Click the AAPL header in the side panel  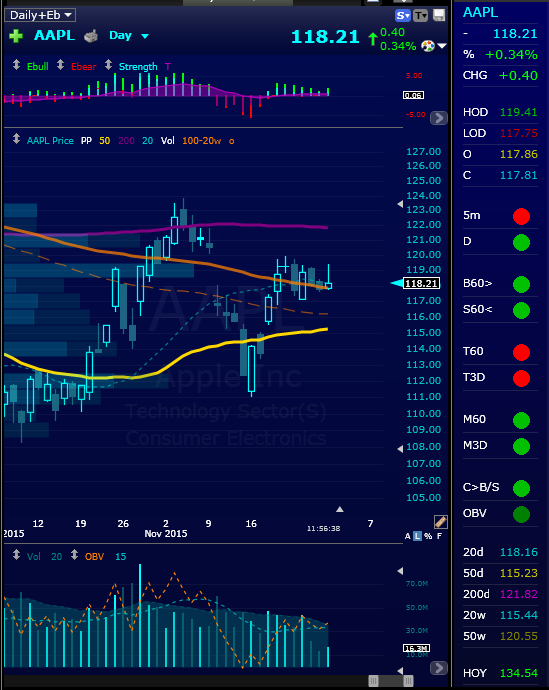pos(480,12)
